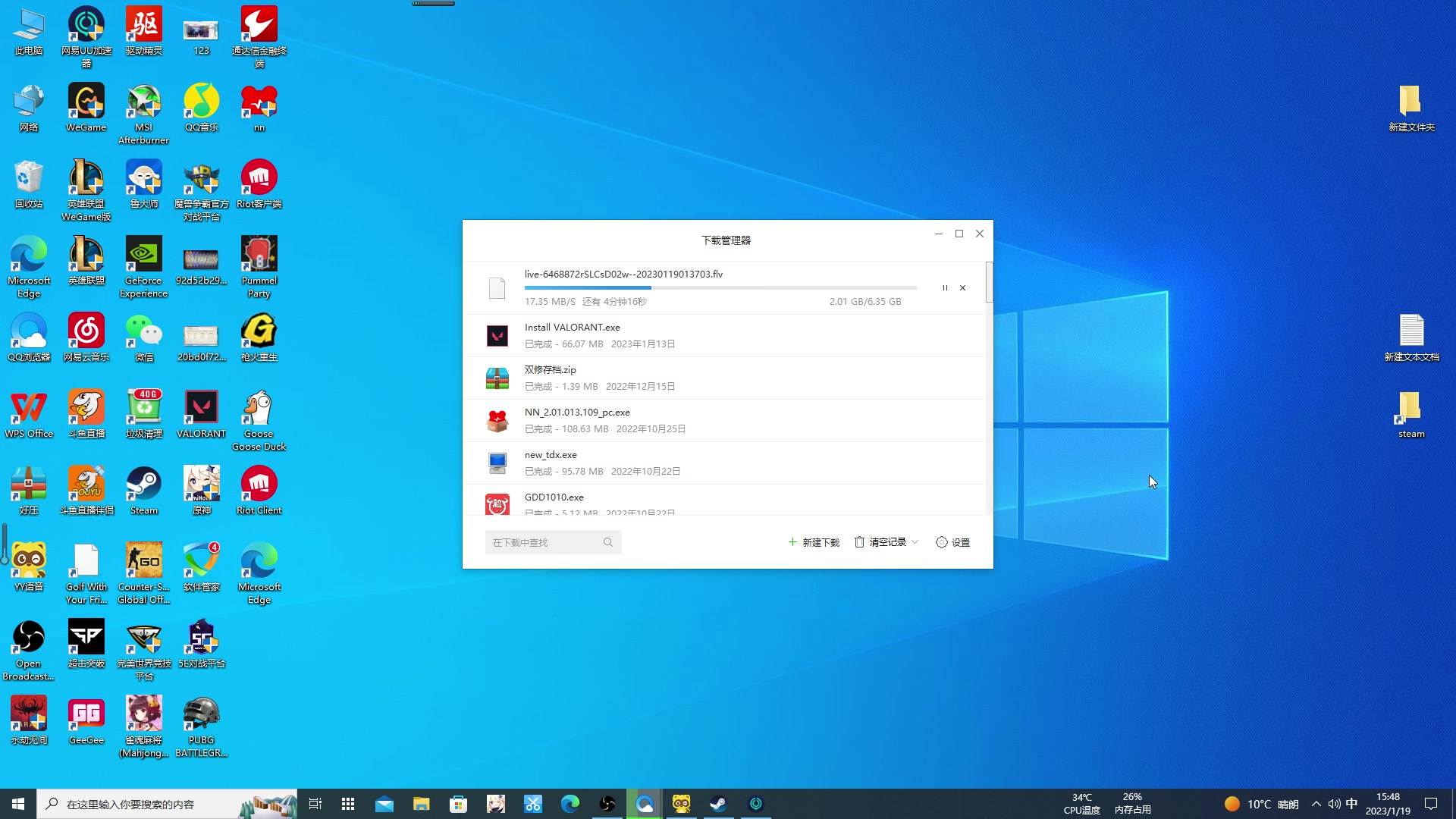Viewport: 1456px width, 819px height.
Task: Select NN_2.01.013.109_pc.exe download entry
Action: point(724,421)
